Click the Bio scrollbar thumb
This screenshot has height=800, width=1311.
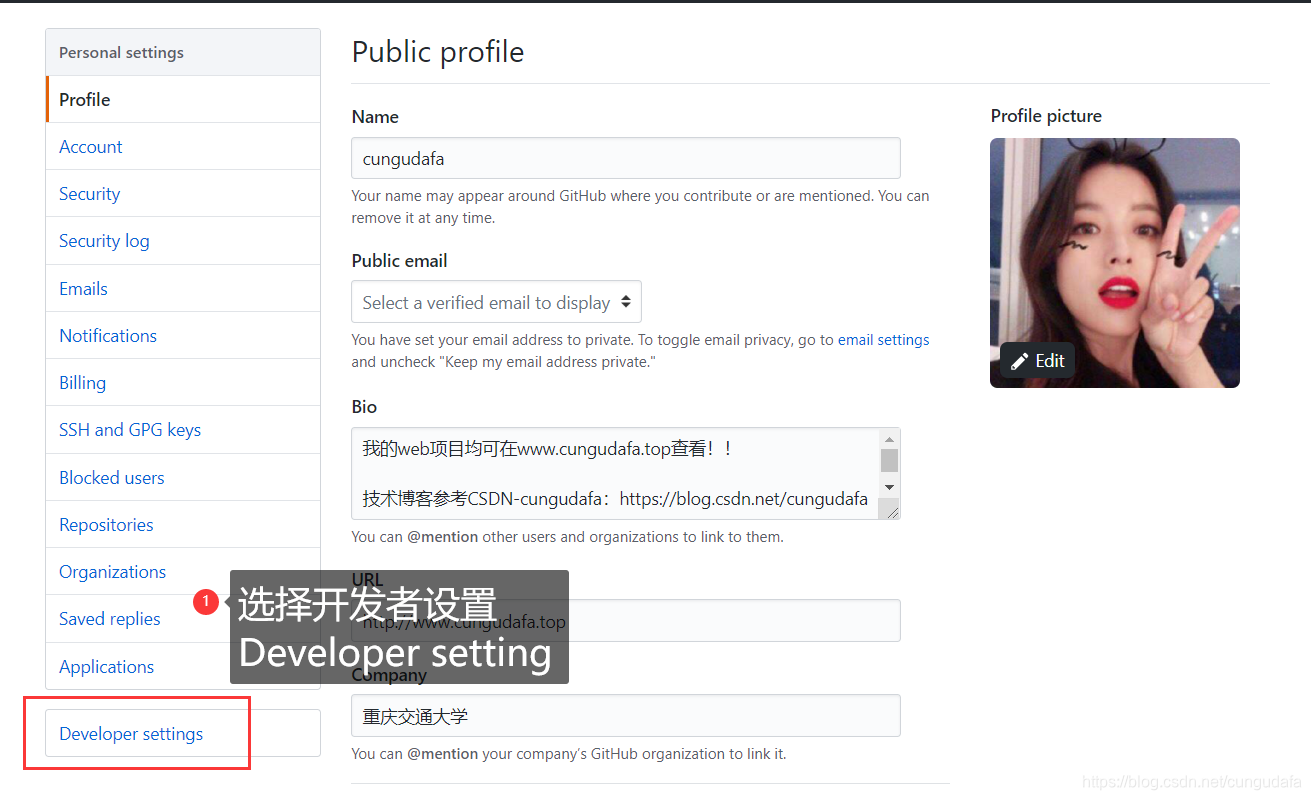pos(889,460)
